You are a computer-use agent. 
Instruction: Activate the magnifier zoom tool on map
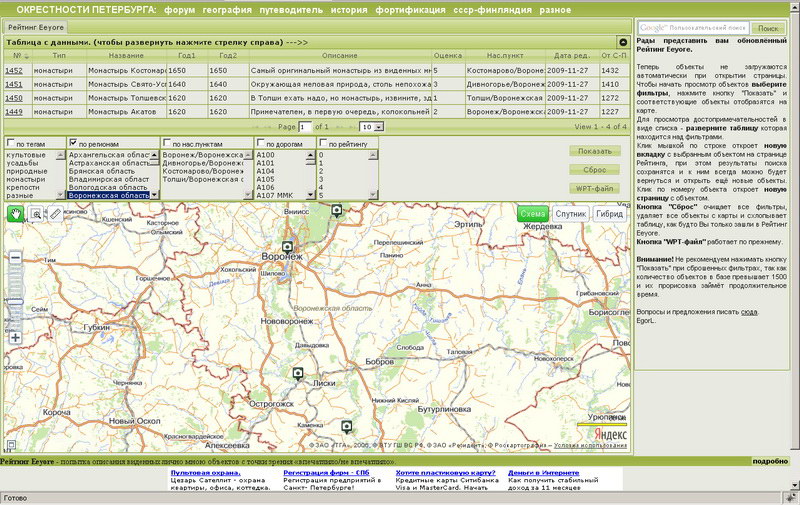click(36, 213)
